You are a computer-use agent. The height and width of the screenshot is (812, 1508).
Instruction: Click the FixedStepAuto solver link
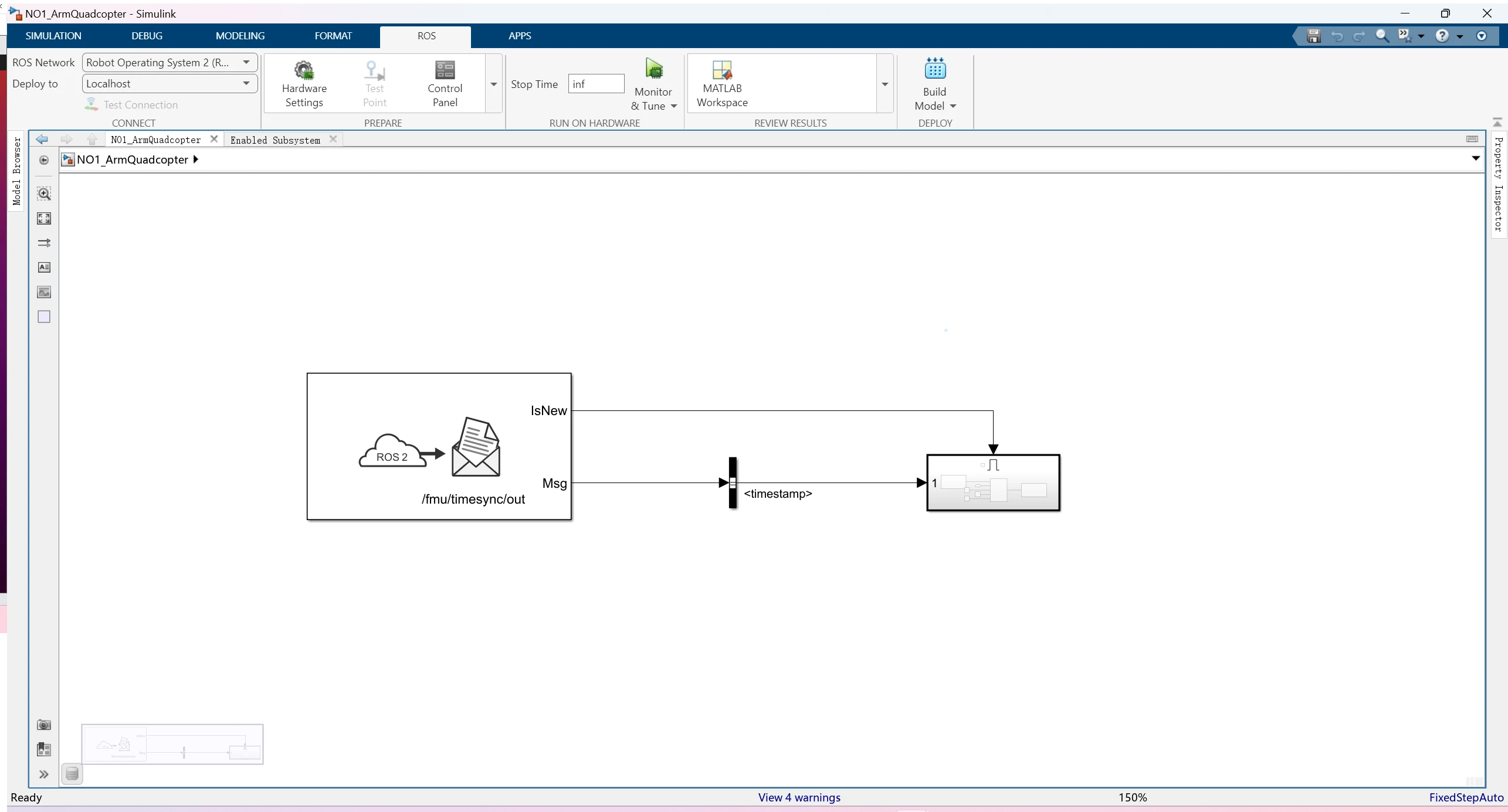(1466, 797)
